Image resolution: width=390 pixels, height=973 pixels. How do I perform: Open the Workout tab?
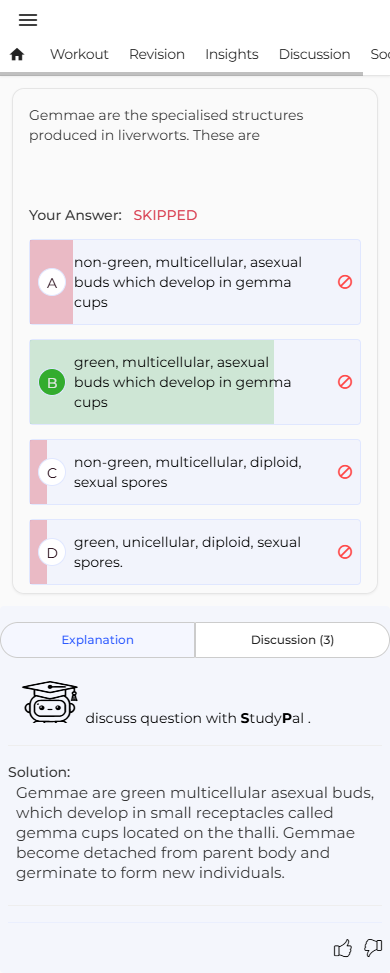[x=79, y=55]
